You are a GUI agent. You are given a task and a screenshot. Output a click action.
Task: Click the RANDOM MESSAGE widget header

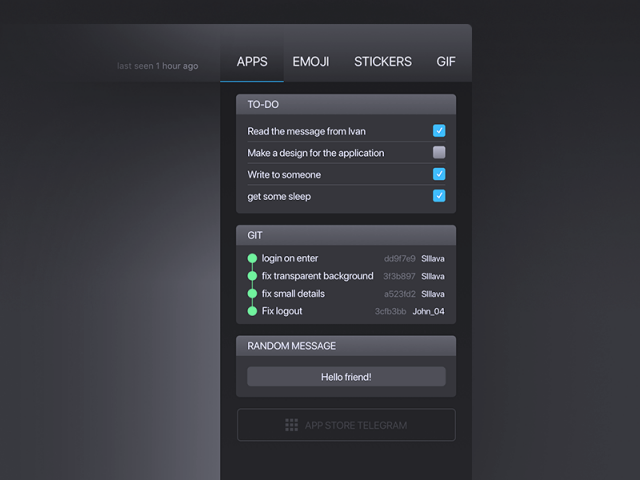[x=346, y=346]
